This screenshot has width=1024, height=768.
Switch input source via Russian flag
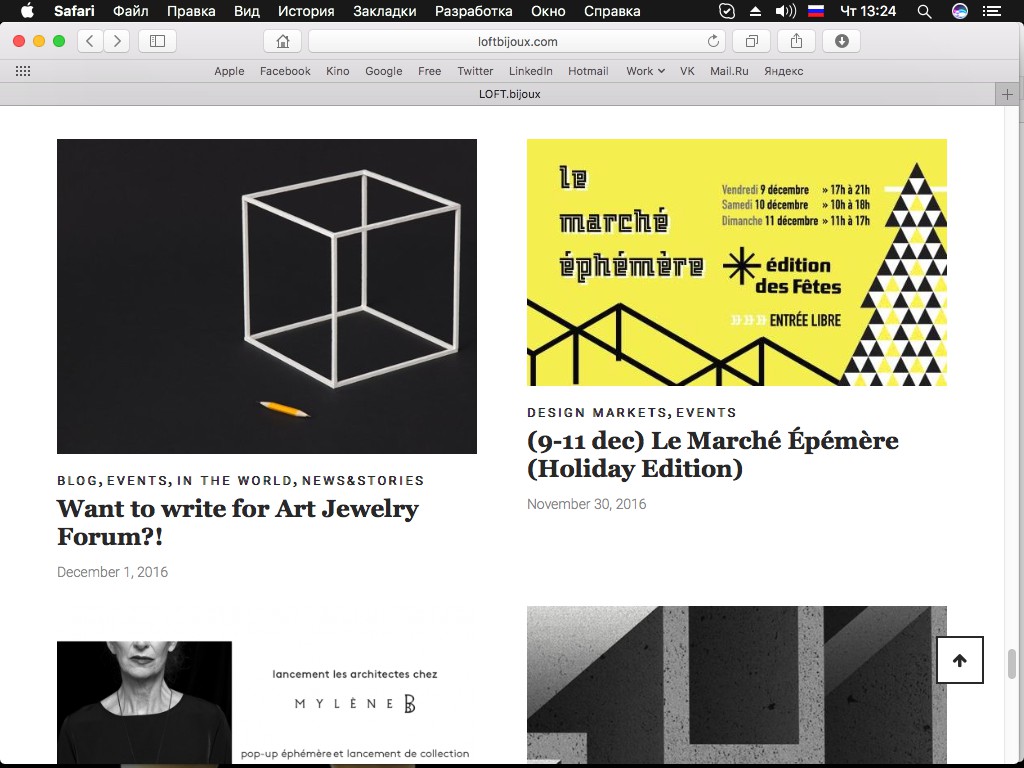pyautogui.click(x=816, y=11)
